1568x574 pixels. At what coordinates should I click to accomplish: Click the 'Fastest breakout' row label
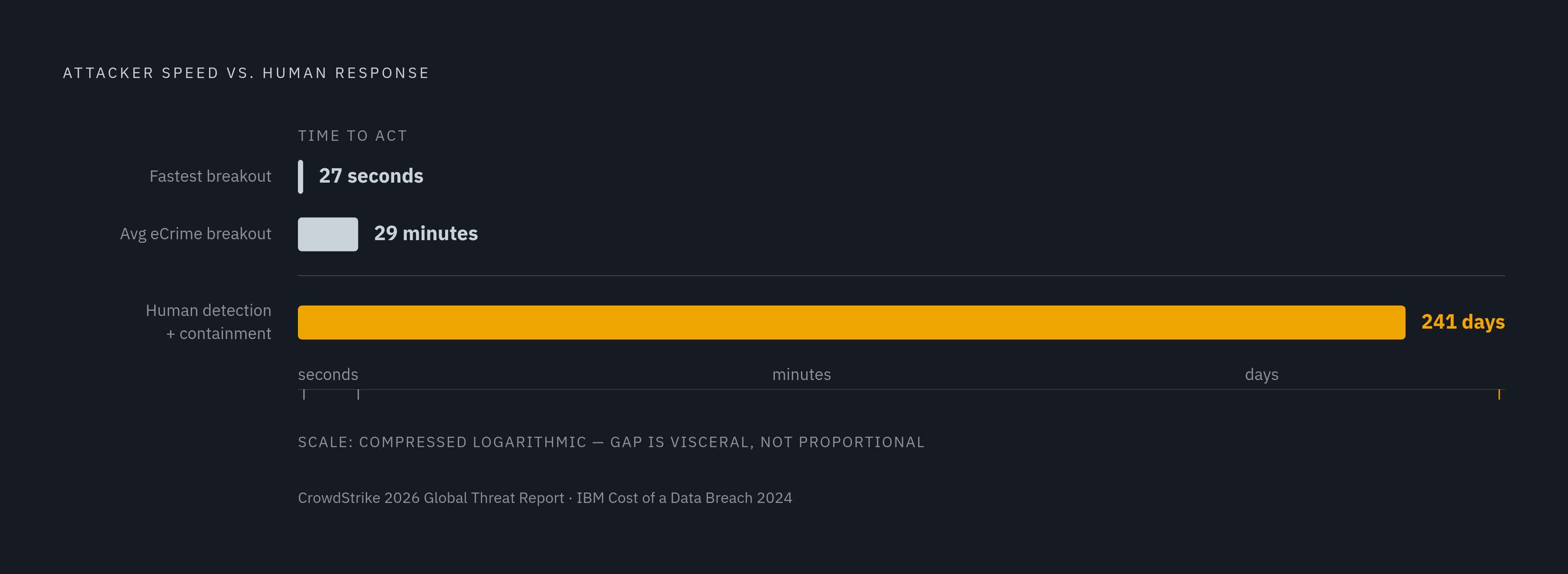[x=210, y=177]
